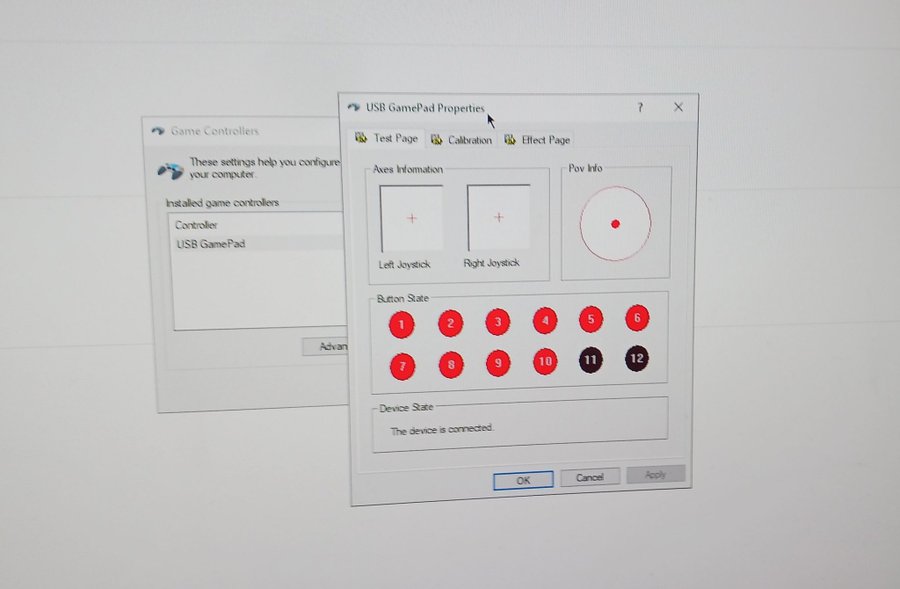
Task: Click the gamepad icon in Properties title bar
Action: (x=354, y=108)
